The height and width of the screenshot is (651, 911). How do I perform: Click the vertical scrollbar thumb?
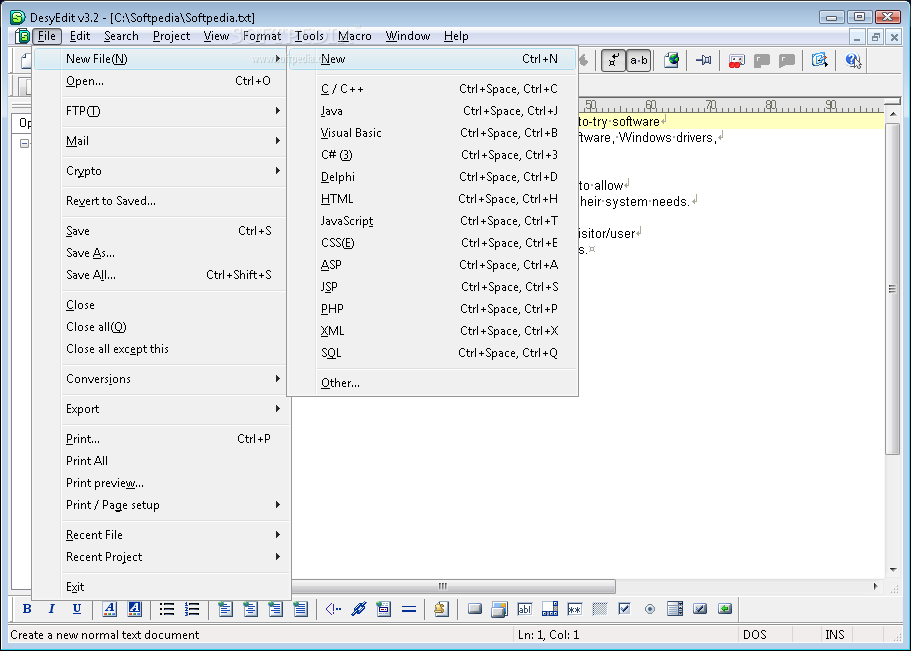click(x=892, y=288)
